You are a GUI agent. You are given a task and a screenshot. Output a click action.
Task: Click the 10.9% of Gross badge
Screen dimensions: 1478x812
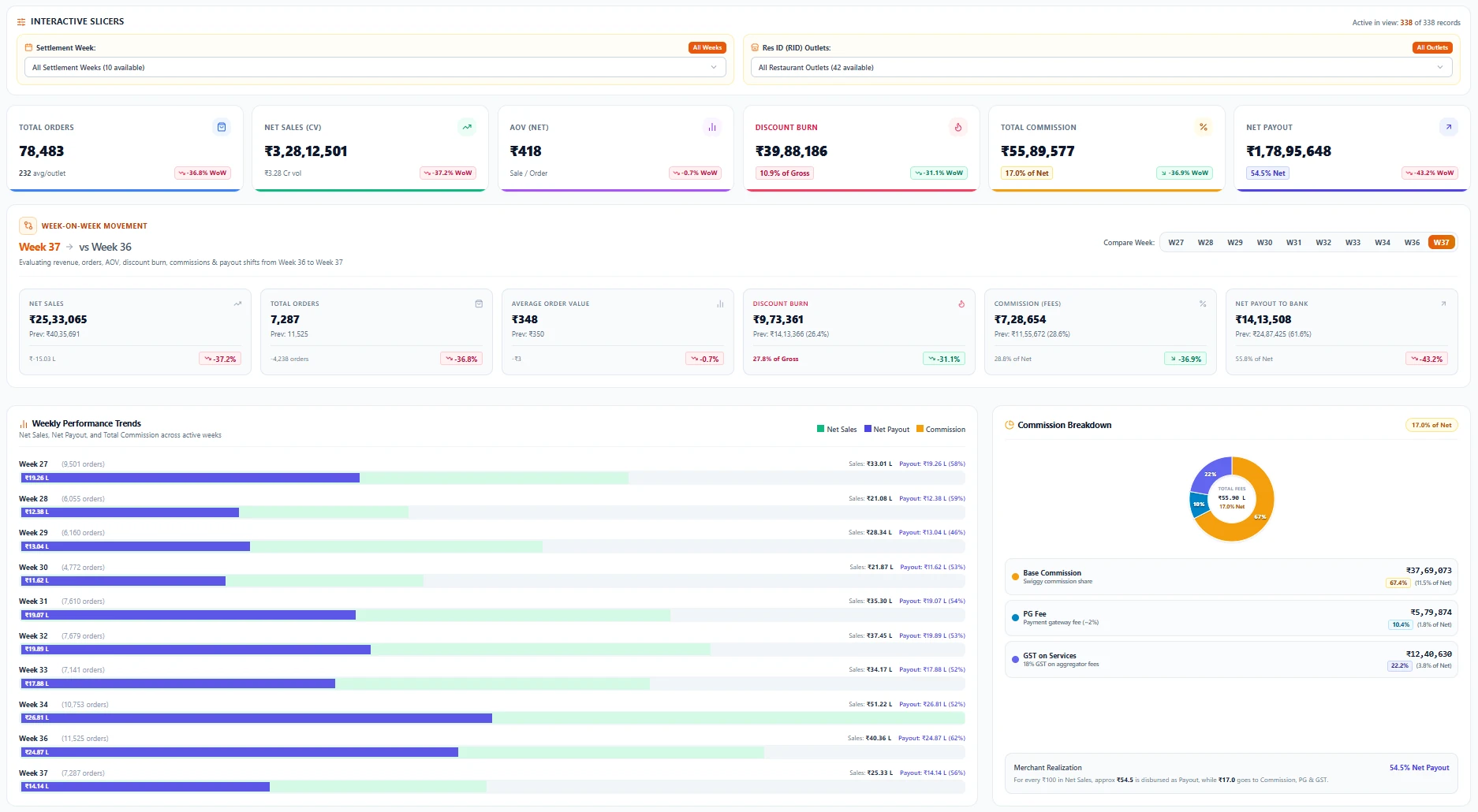click(x=785, y=173)
